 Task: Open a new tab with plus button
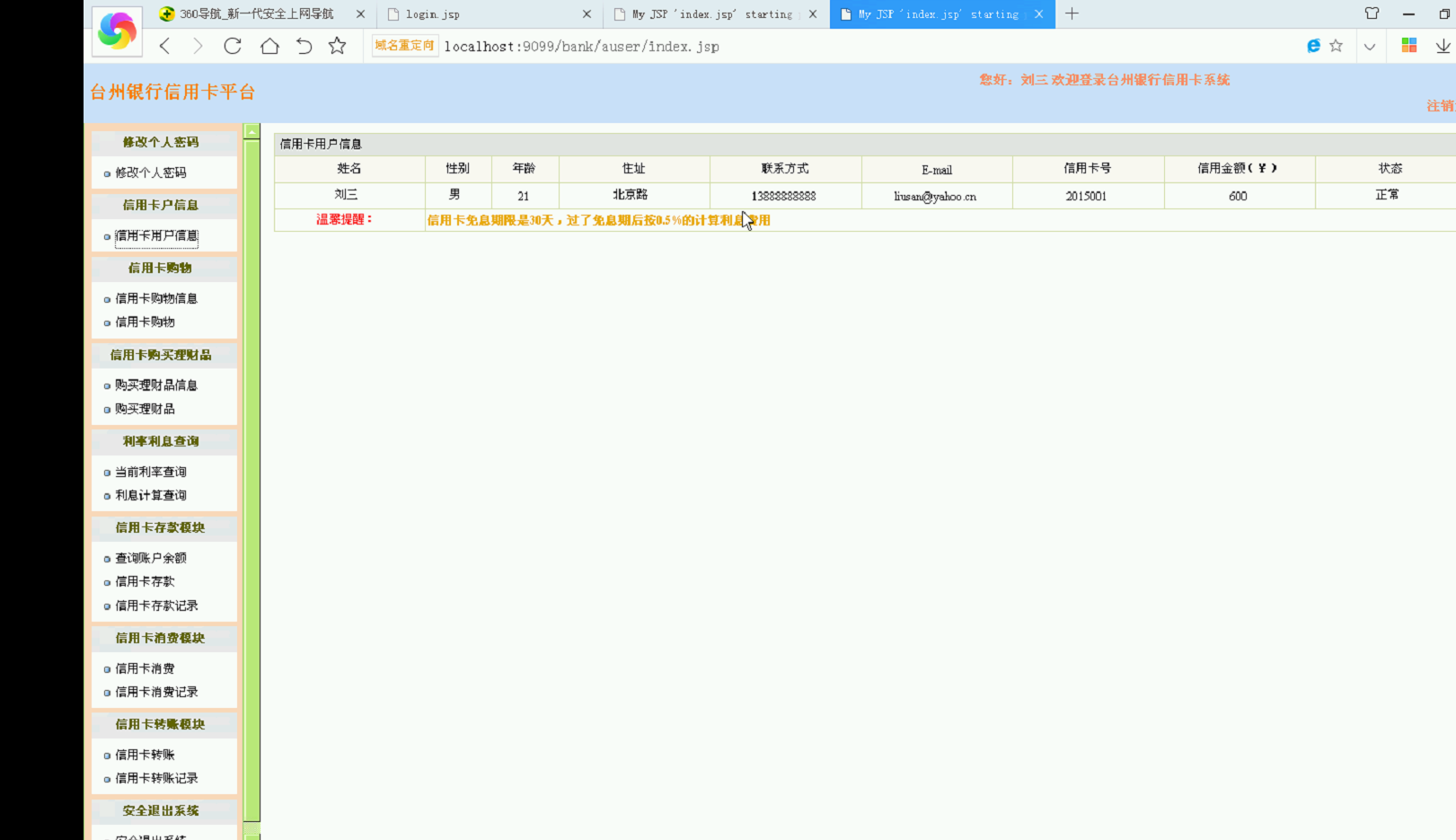click(x=1072, y=13)
